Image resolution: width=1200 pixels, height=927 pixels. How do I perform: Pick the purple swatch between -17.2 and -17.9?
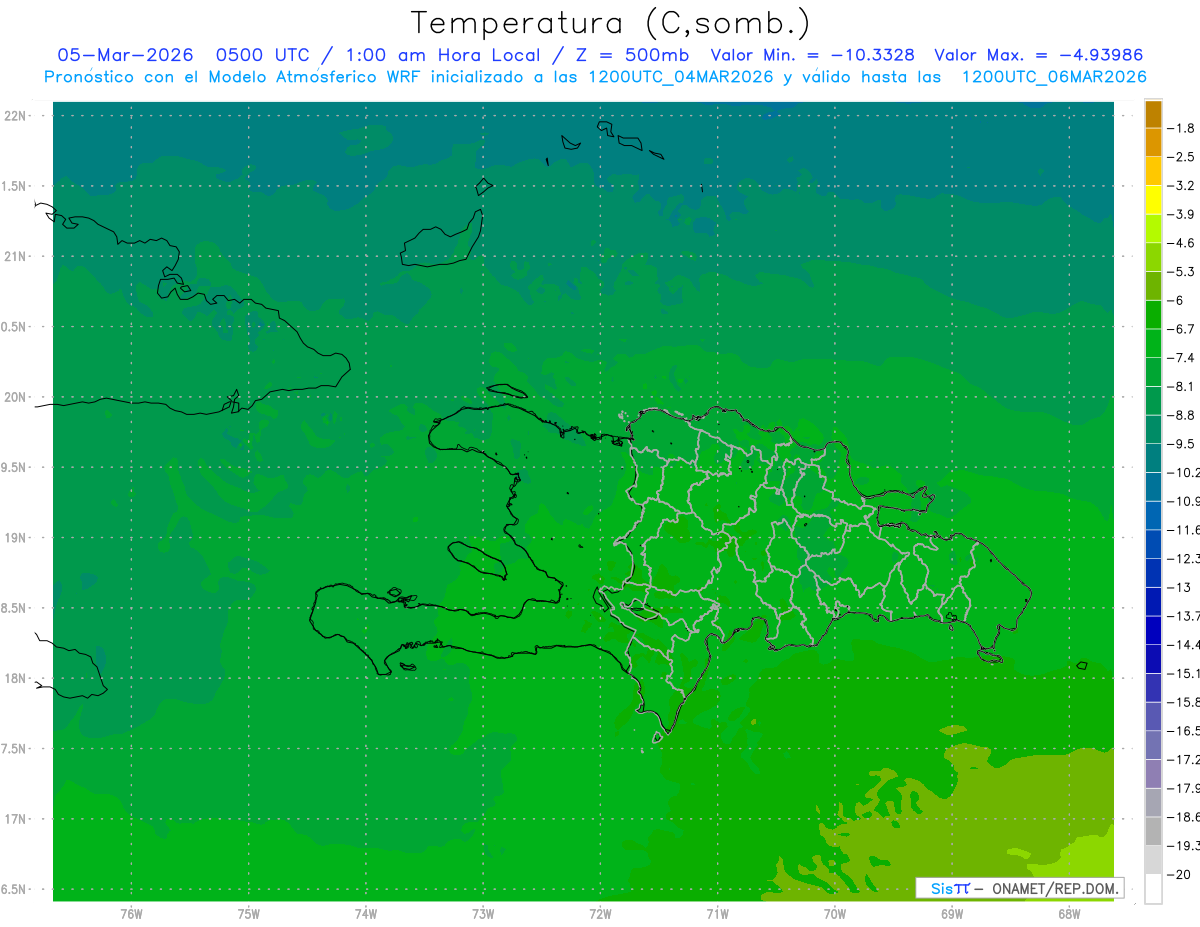1154,773
